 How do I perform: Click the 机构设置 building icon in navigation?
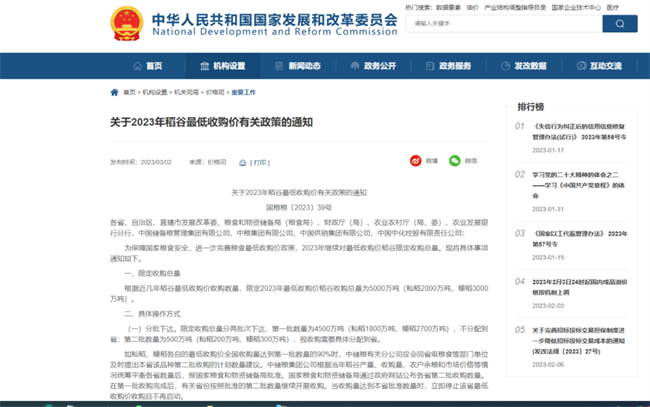click(203, 66)
